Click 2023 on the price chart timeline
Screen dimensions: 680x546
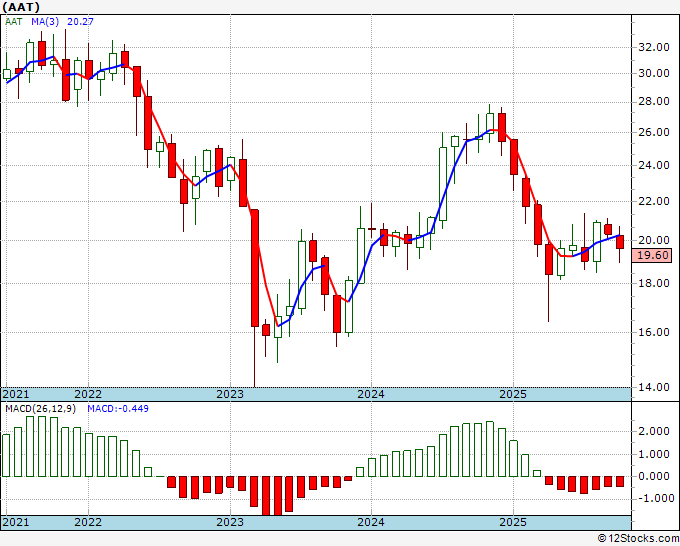tap(230, 394)
